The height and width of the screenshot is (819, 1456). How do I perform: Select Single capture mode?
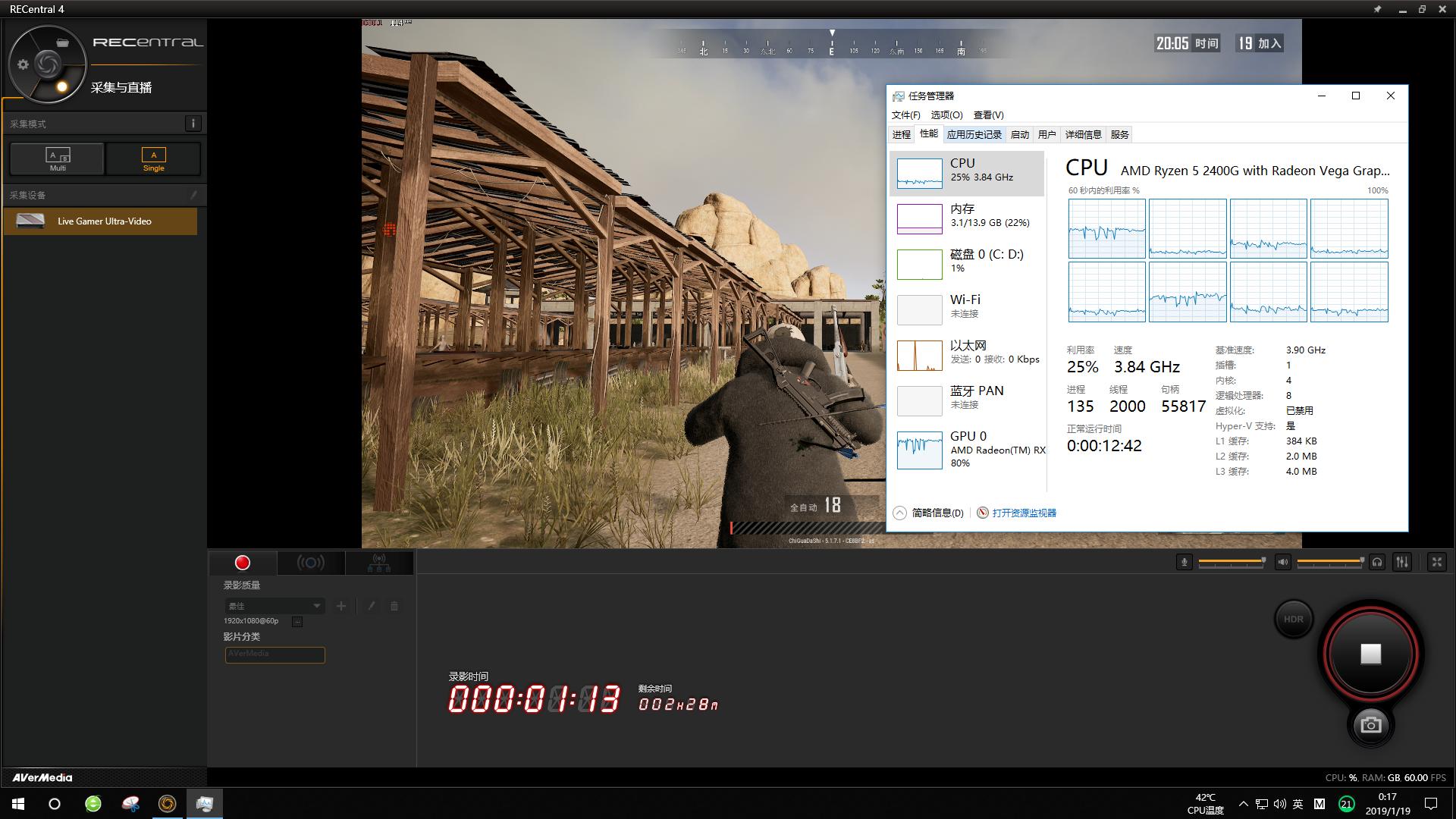153,158
